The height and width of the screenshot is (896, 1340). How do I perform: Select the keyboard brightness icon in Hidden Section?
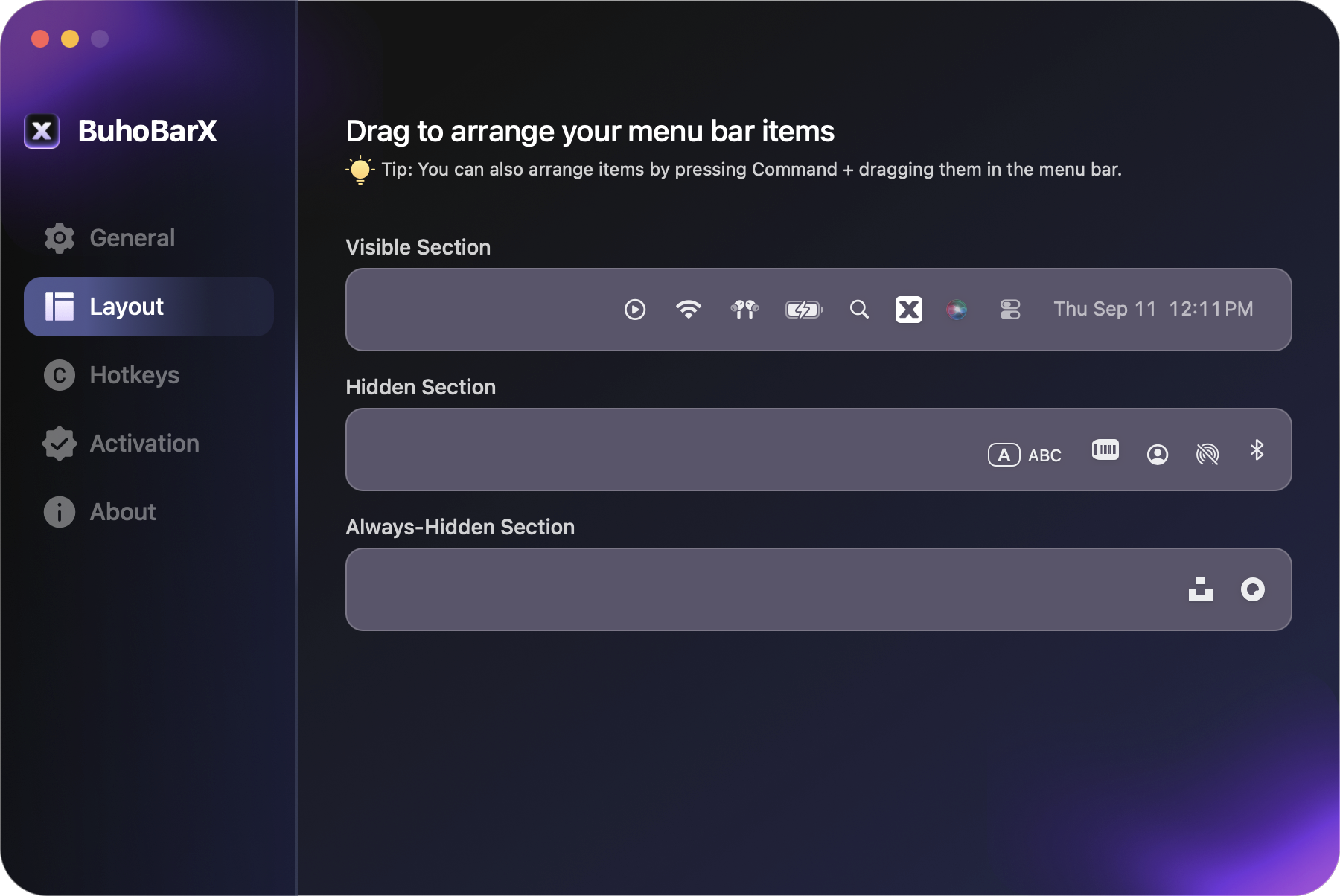[1105, 449]
